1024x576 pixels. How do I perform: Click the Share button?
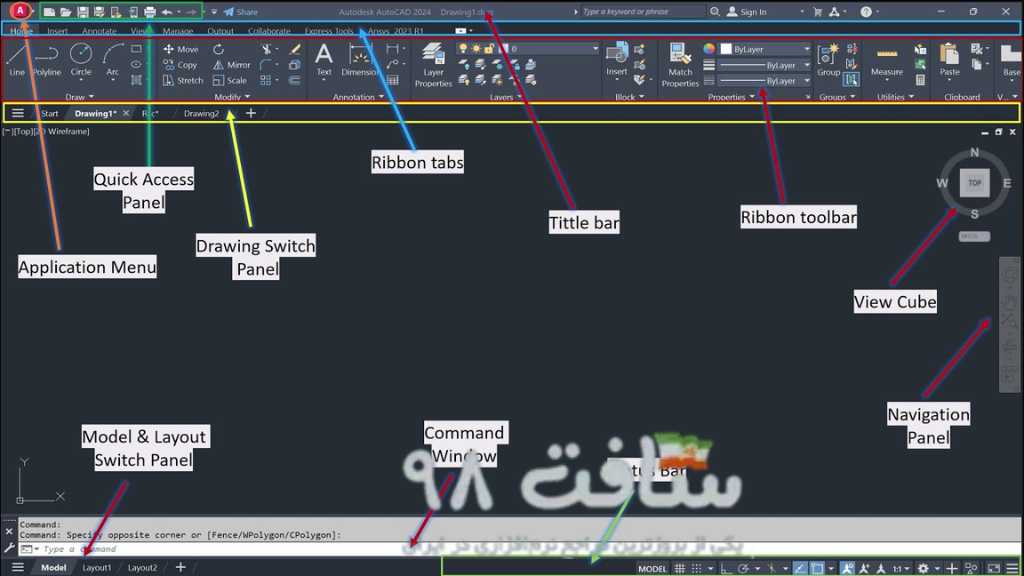[240, 12]
